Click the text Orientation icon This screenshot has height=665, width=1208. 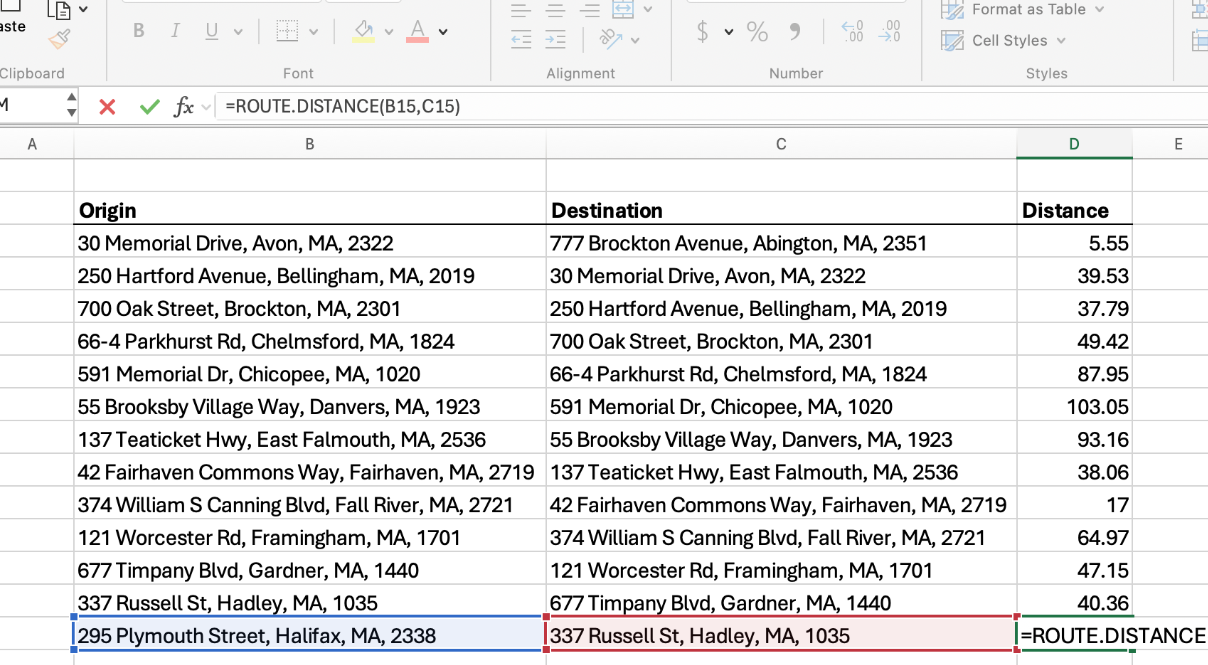[610, 39]
